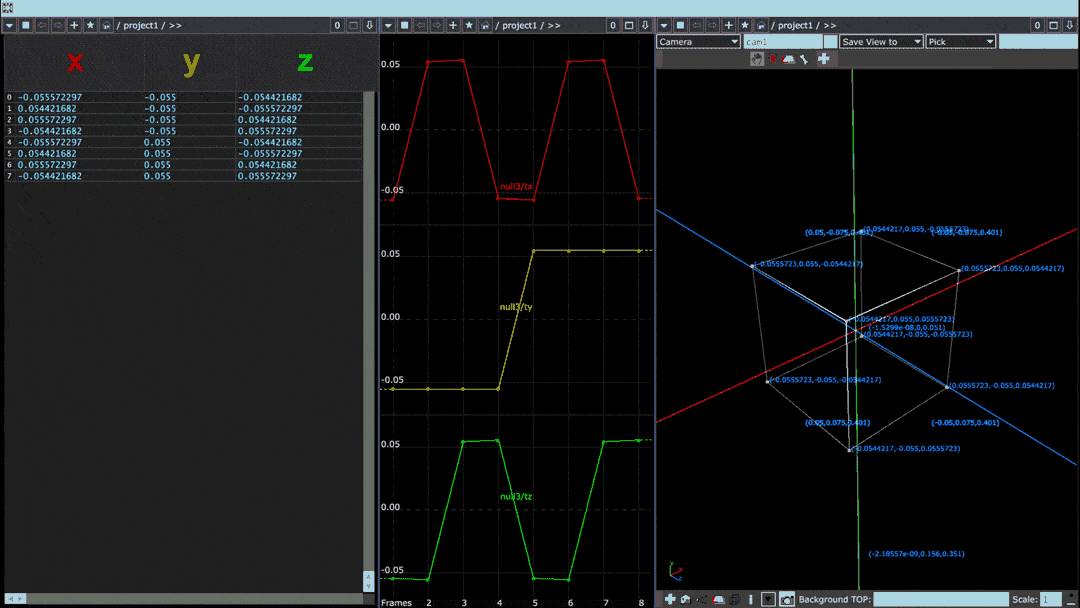The image size is (1080, 608).
Task: Click the bookmark star in the middle pane
Action: point(469,25)
